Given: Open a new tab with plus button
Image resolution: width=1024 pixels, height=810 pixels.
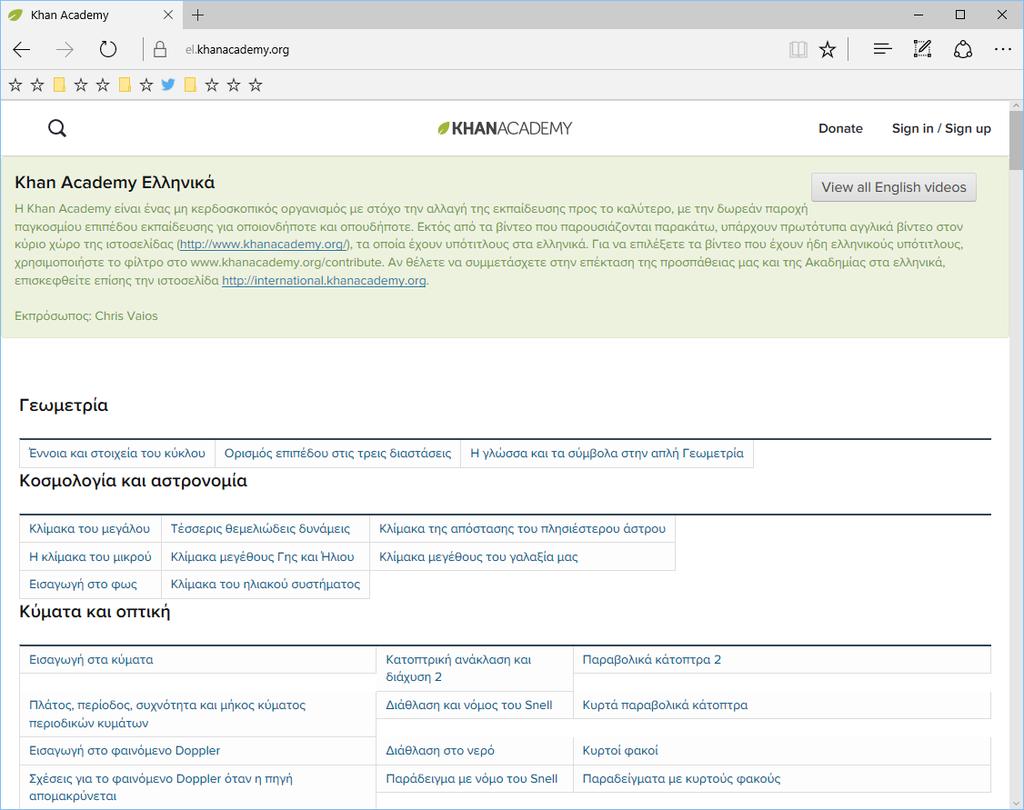Looking at the screenshot, I should click(x=198, y=15).
